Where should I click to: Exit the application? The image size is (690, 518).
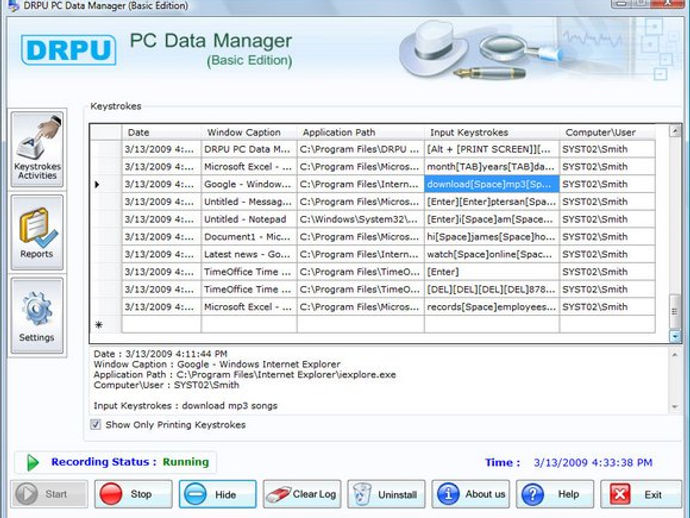pos(641,494)
